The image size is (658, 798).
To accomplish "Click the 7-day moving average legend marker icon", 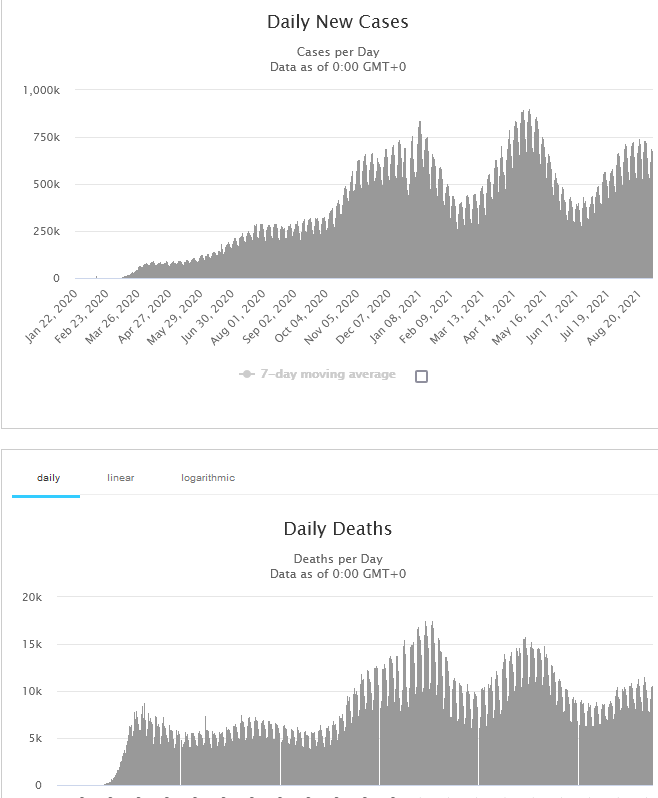I will [246, 375].
